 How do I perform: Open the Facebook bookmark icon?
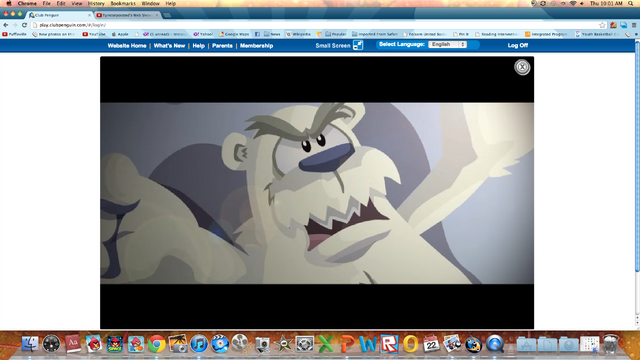point(257,34)
